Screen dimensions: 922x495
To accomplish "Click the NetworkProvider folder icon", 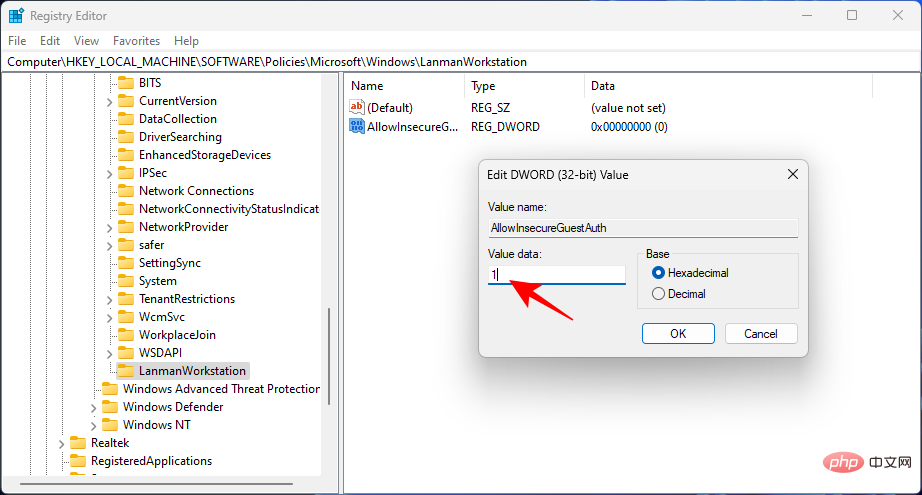I will [x=126, y=227].
